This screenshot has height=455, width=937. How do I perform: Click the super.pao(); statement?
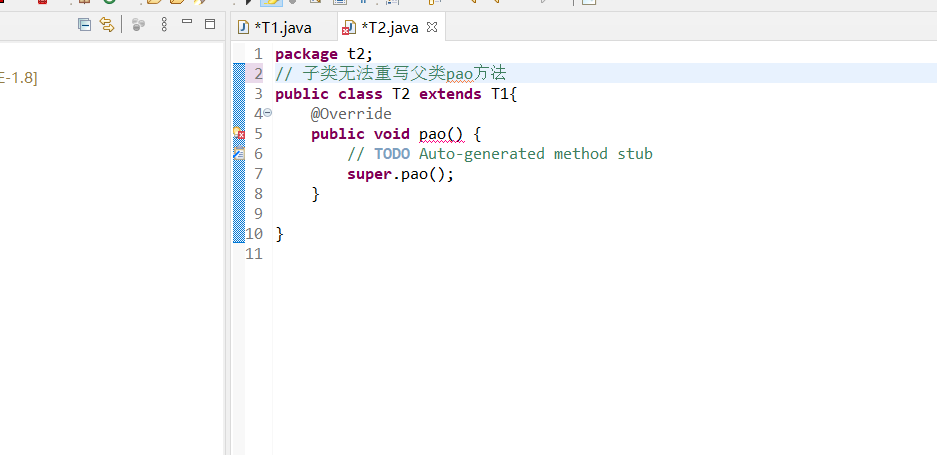(x=400, y=175)
